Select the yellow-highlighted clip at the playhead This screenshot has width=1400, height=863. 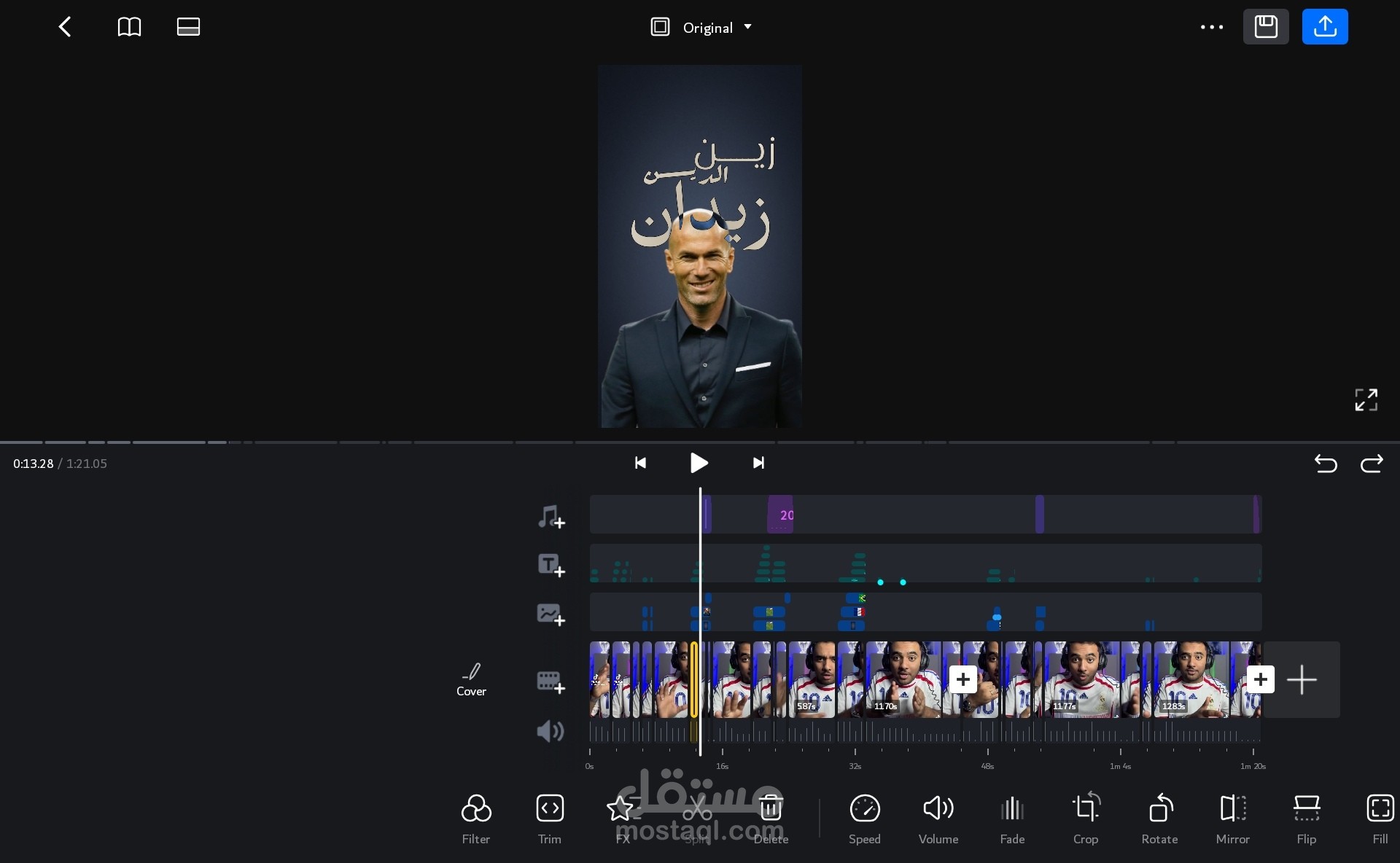[x=694, y=679]
